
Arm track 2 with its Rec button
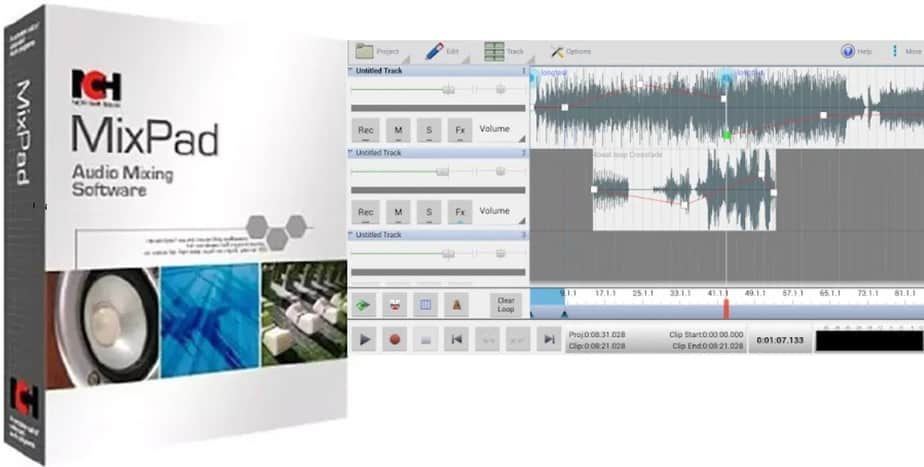(x=366, y=212)
